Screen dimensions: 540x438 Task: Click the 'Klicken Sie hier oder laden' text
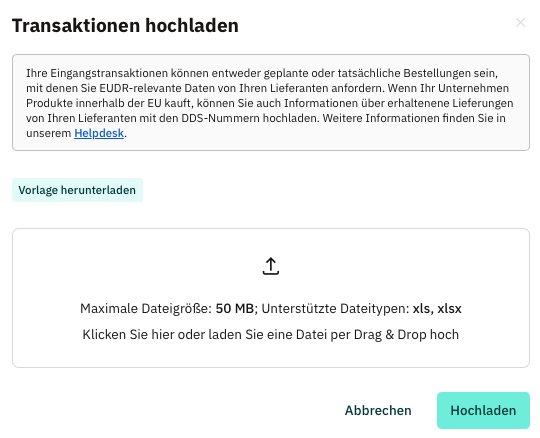click(162, 335)
